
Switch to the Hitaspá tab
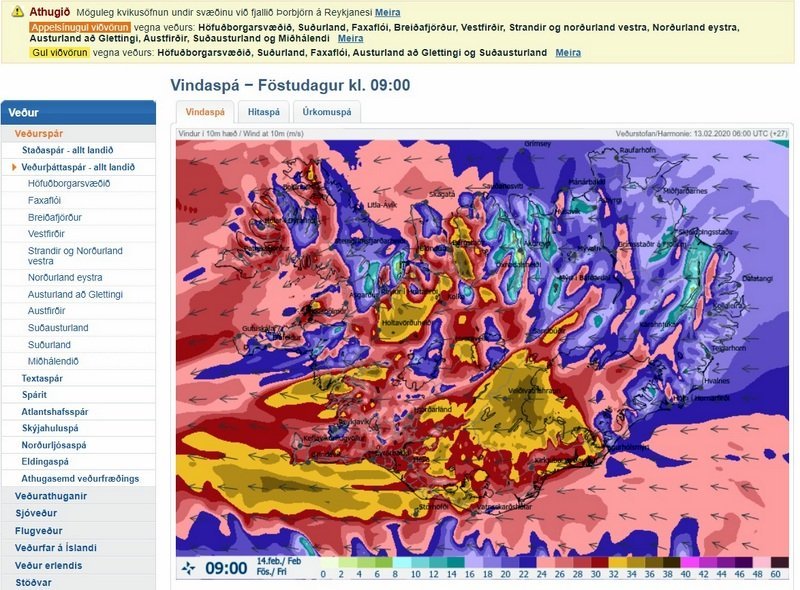point(264,112)
